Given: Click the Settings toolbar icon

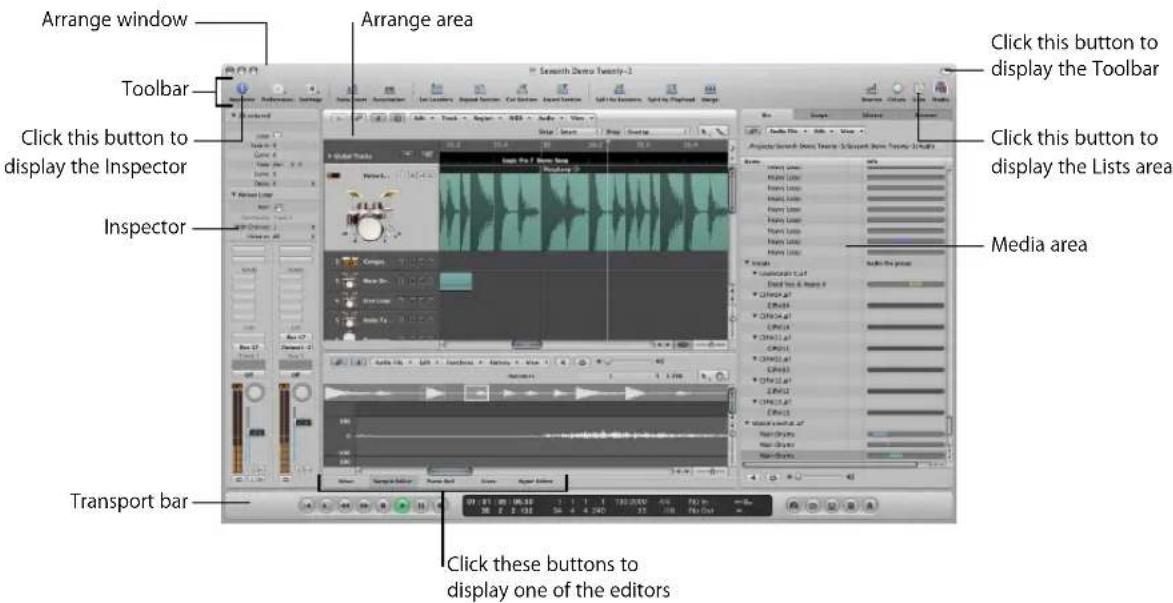Looking at the screenshot, I should tap(311, 91).
